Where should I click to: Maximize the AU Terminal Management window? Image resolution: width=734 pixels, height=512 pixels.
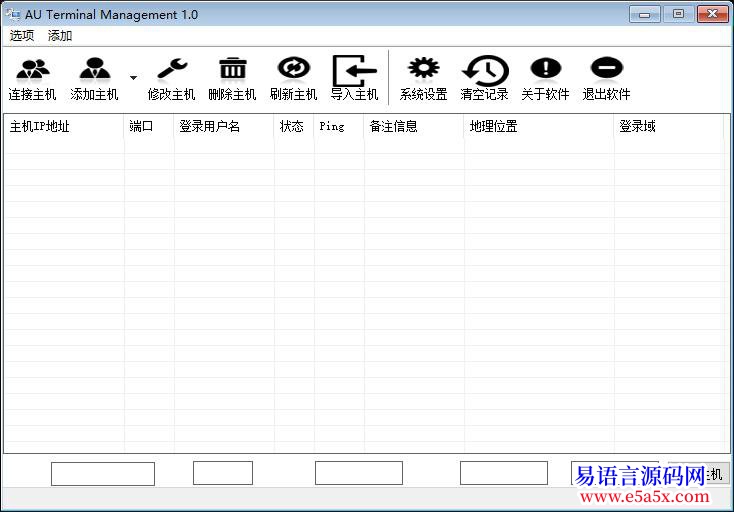678,14
